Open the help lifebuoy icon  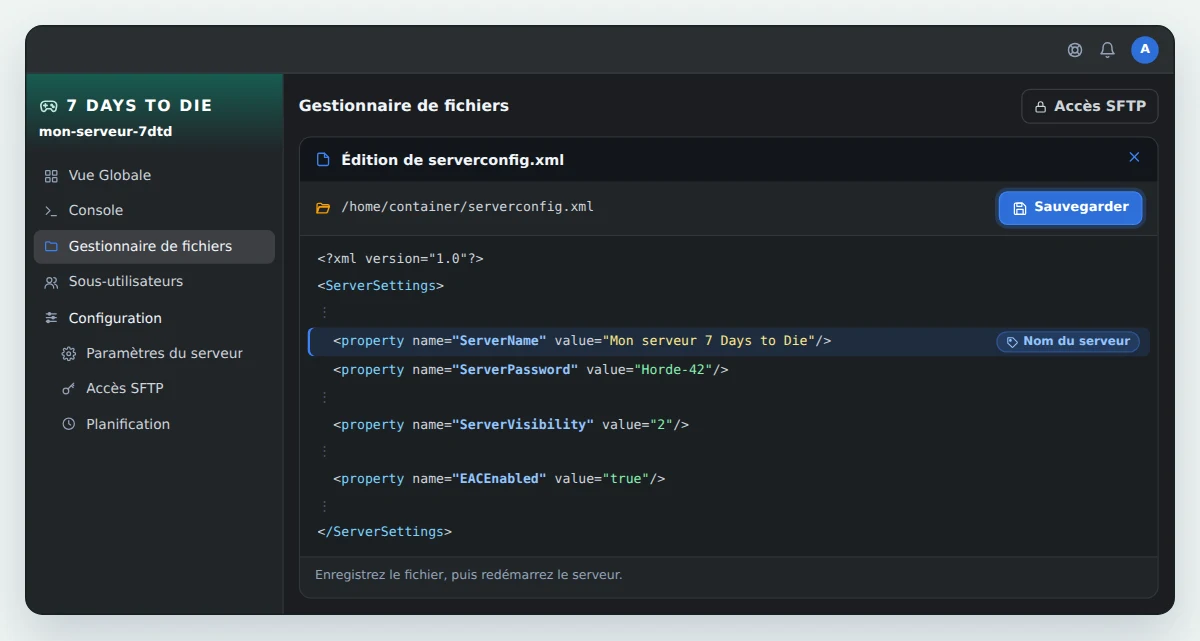click(x=1075, y=50)
